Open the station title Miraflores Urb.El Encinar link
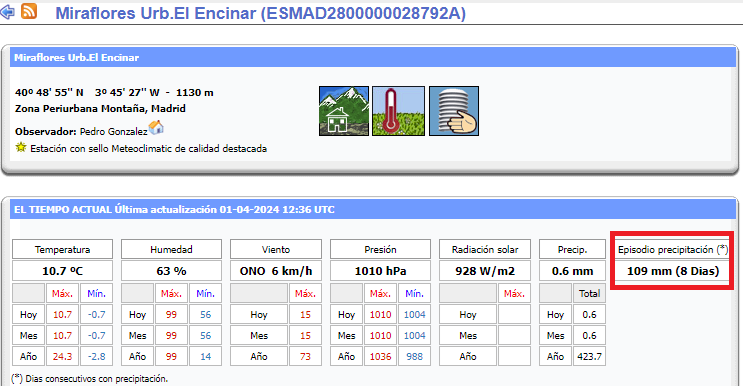 pyautogui.click(x=260, y=13)
